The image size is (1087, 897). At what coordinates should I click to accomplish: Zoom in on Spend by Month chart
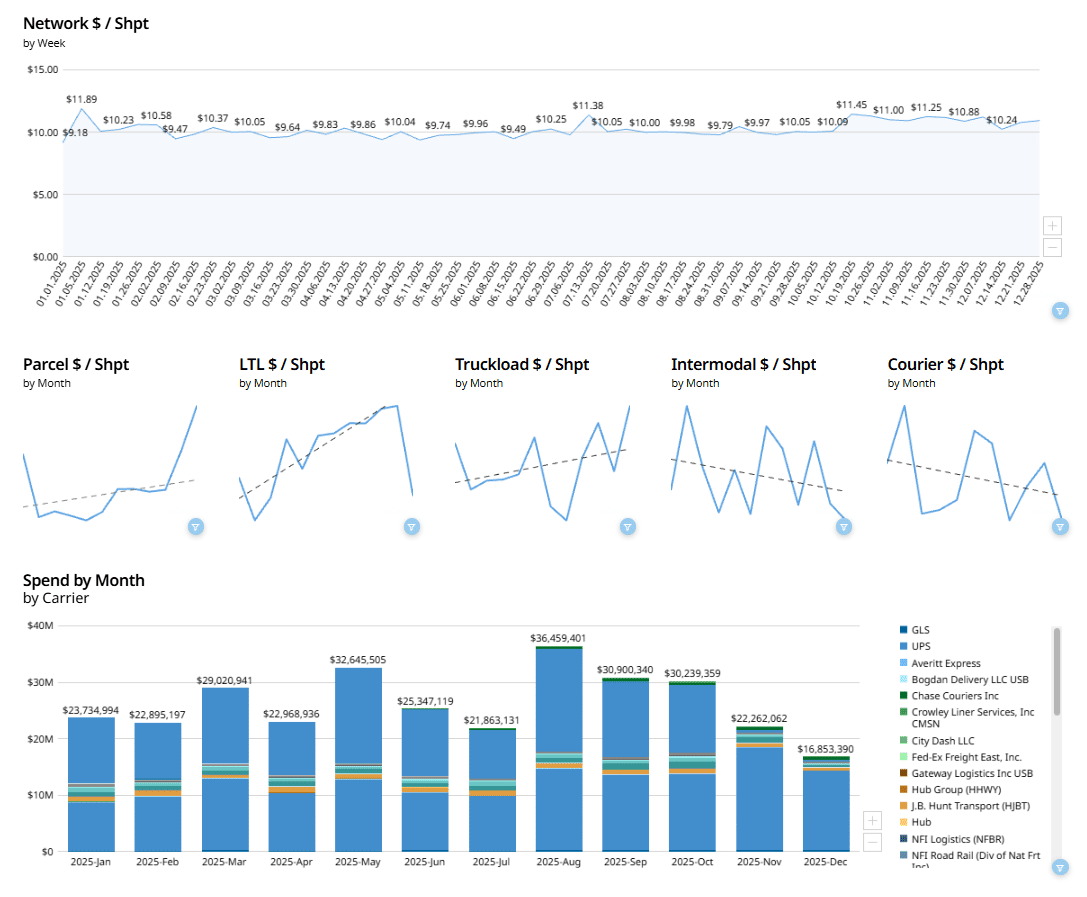tap(872, 820)
